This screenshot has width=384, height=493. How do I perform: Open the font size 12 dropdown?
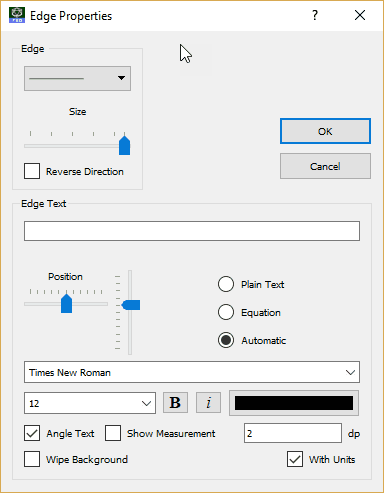click(90, 403)
